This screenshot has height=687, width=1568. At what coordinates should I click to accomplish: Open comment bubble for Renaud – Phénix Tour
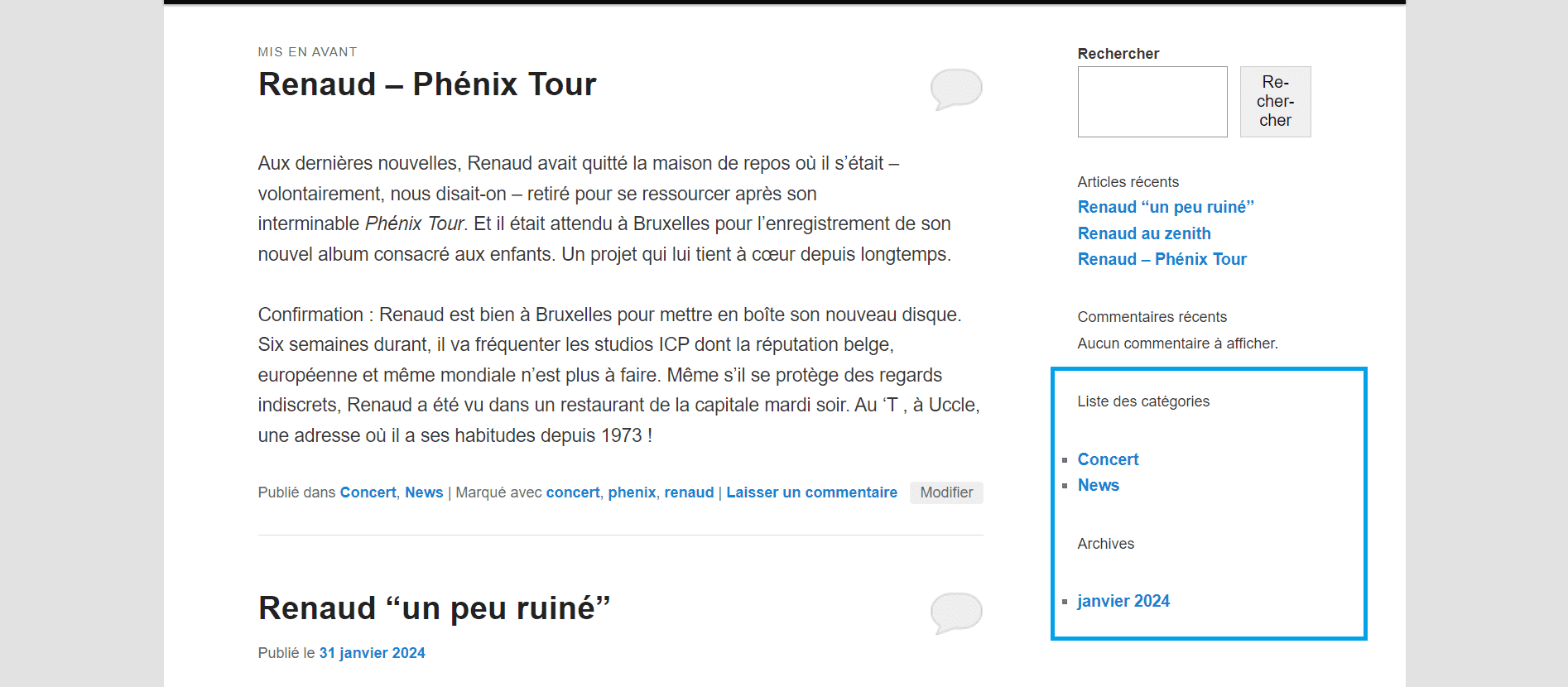pyautogui.click(x=956, y=89)
